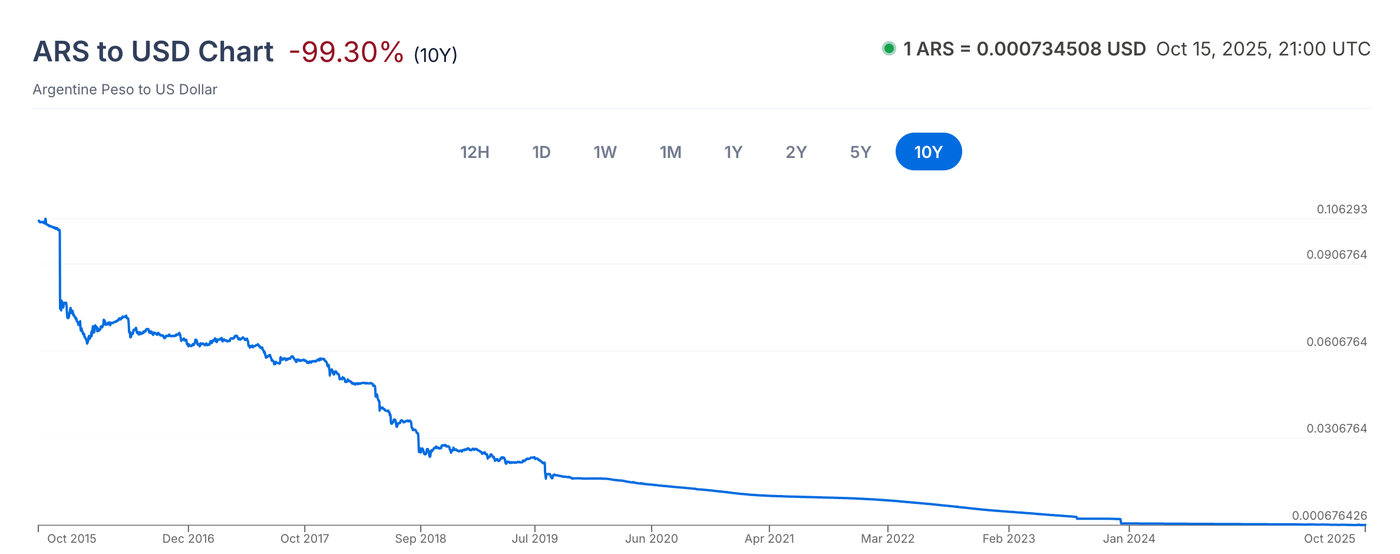1400x554 pixels.
Task: Click the Argentine Peso to US Dollar subtitle
Action: click(x=125, y=89)
